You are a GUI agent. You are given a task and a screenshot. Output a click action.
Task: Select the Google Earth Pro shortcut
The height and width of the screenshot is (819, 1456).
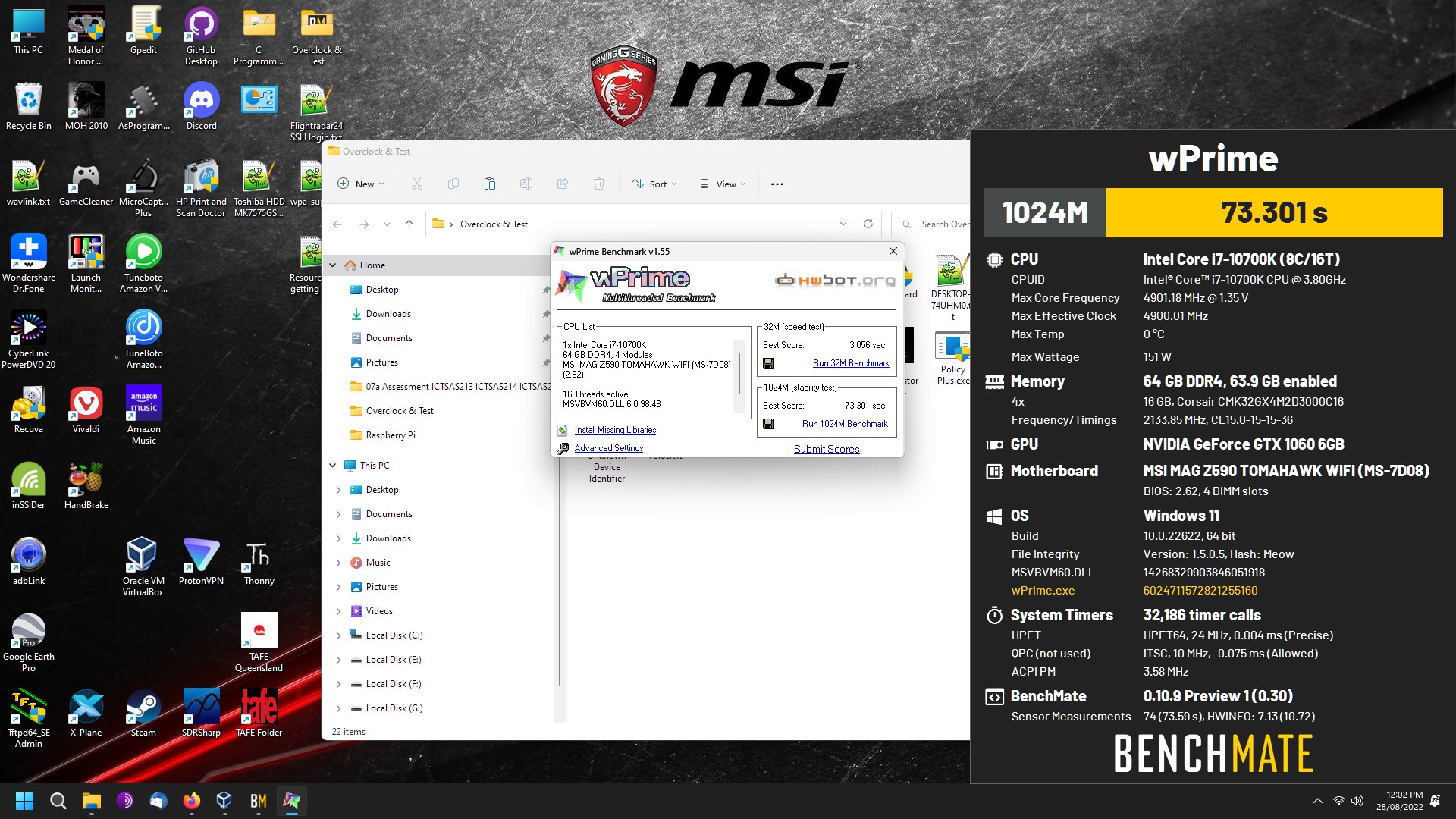(x=28, y=642)
